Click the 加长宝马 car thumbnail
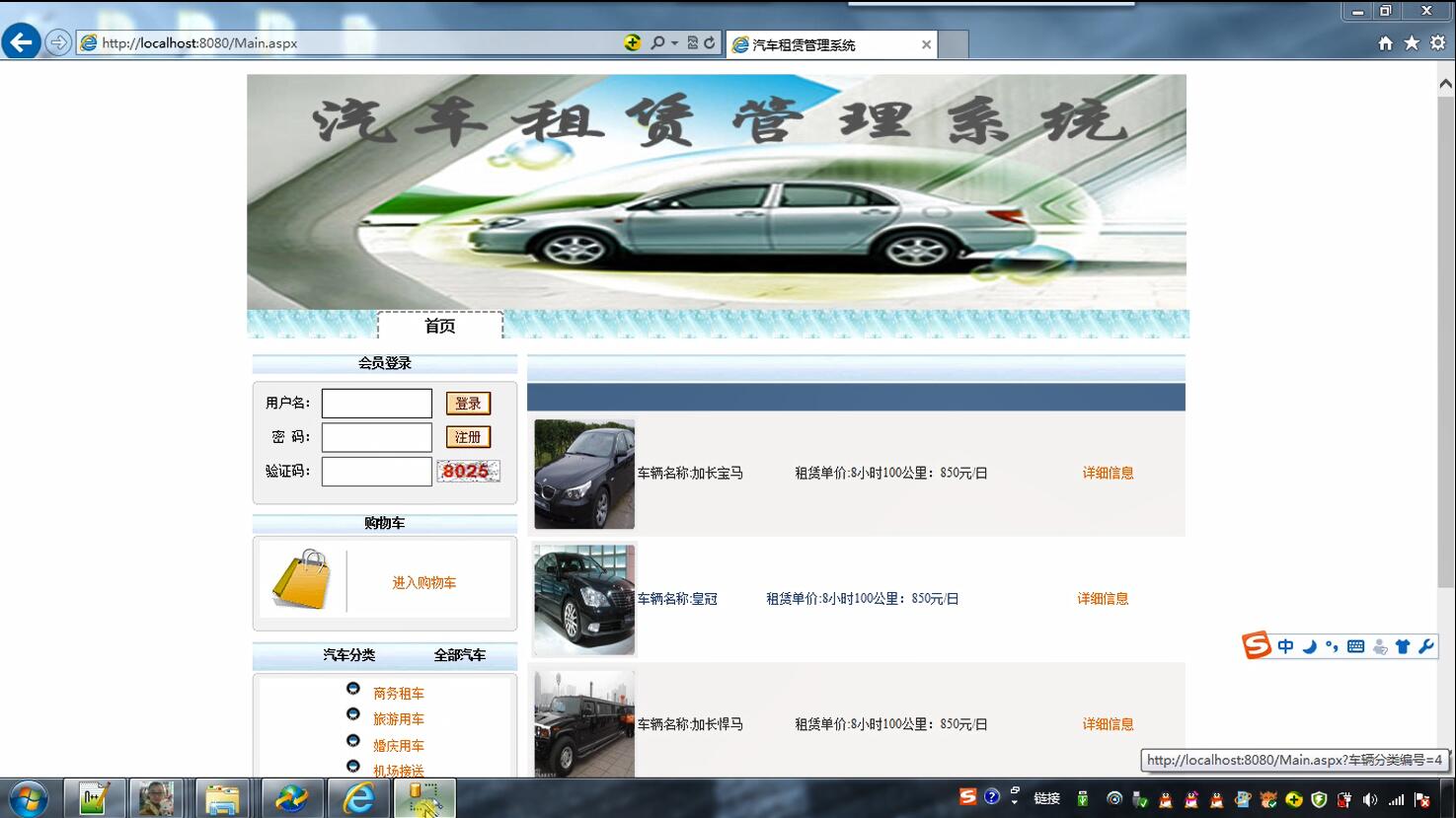1456x818 pixels. coord(584,474)
